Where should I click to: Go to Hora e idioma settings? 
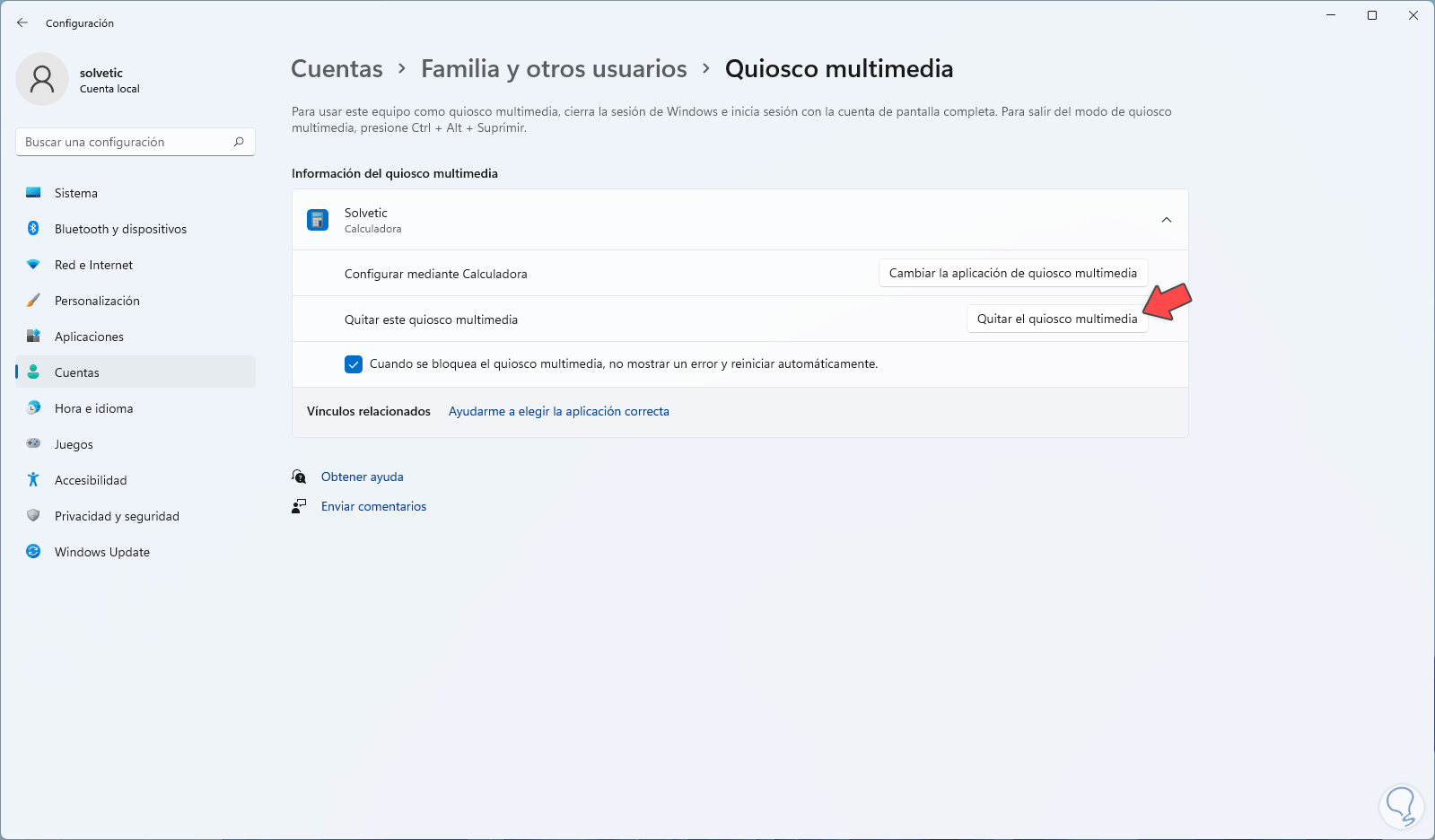[93, 408]
